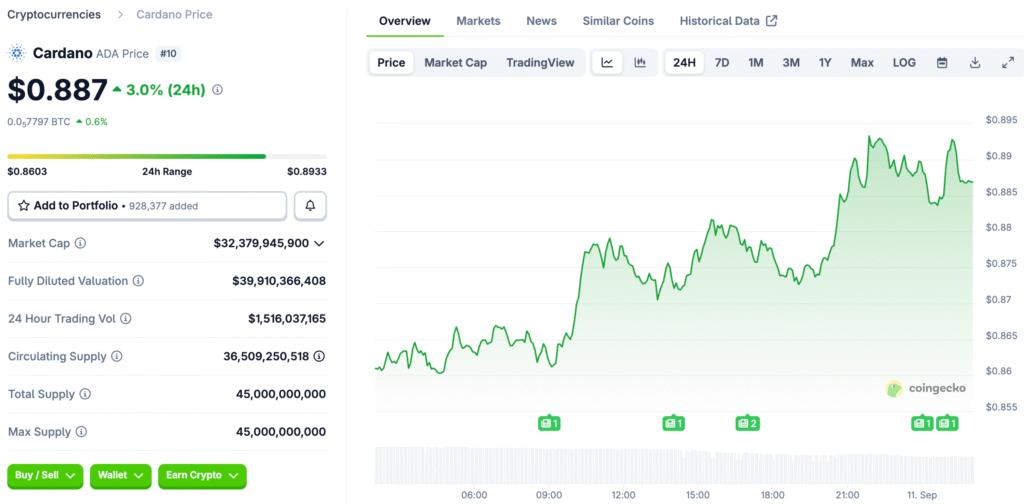Viewport: 1024px width, 504px height.
Task: Open Fully Diluted Valuation info icon
Action: [138, 281]
